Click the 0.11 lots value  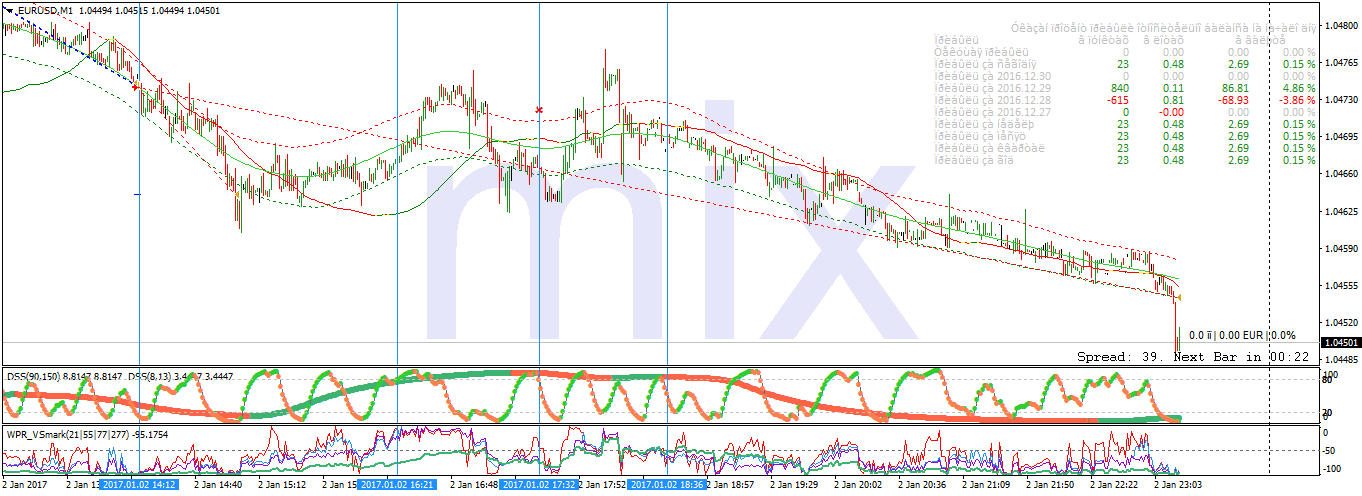tap(1173, 88)
